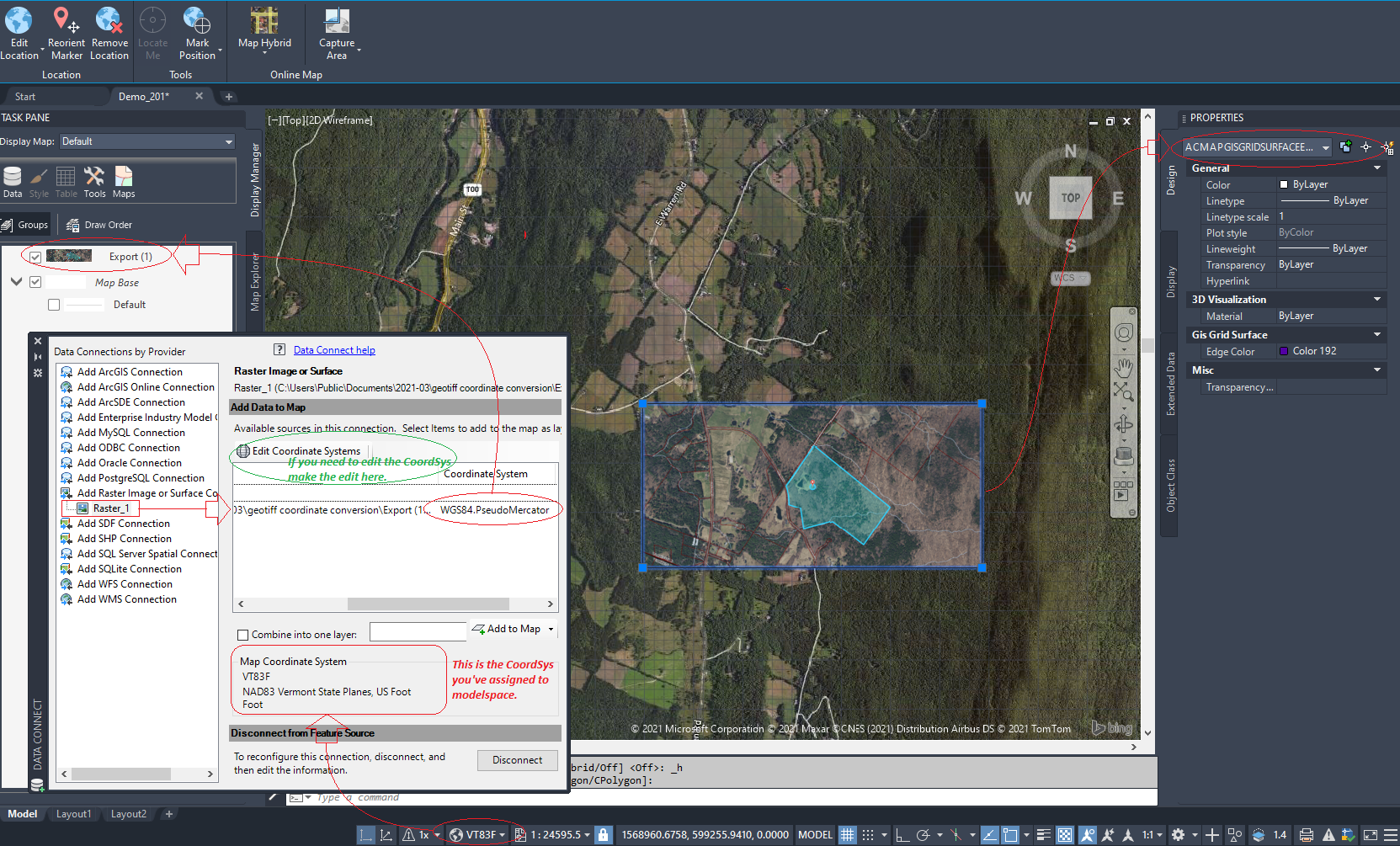Select the Start tab
1400x846 pixels.
coord(25,95)
